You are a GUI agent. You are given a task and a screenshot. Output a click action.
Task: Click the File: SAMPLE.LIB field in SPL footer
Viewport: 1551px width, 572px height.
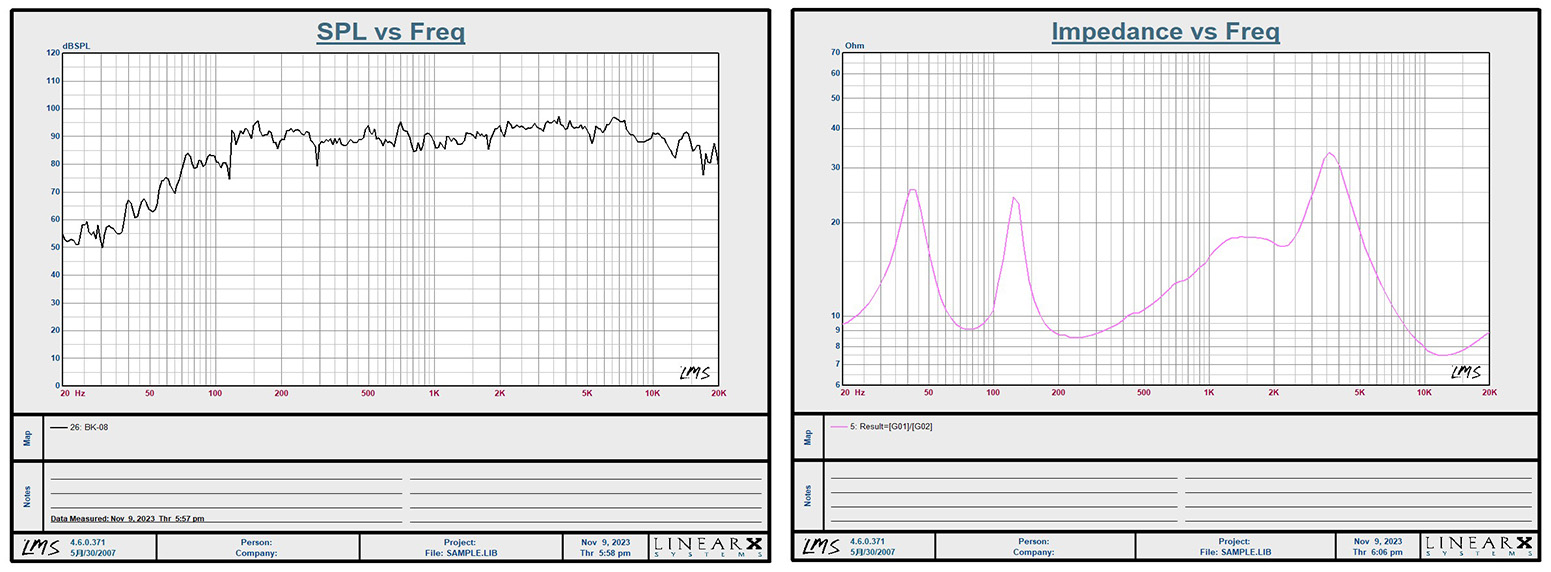coord(459,552)
